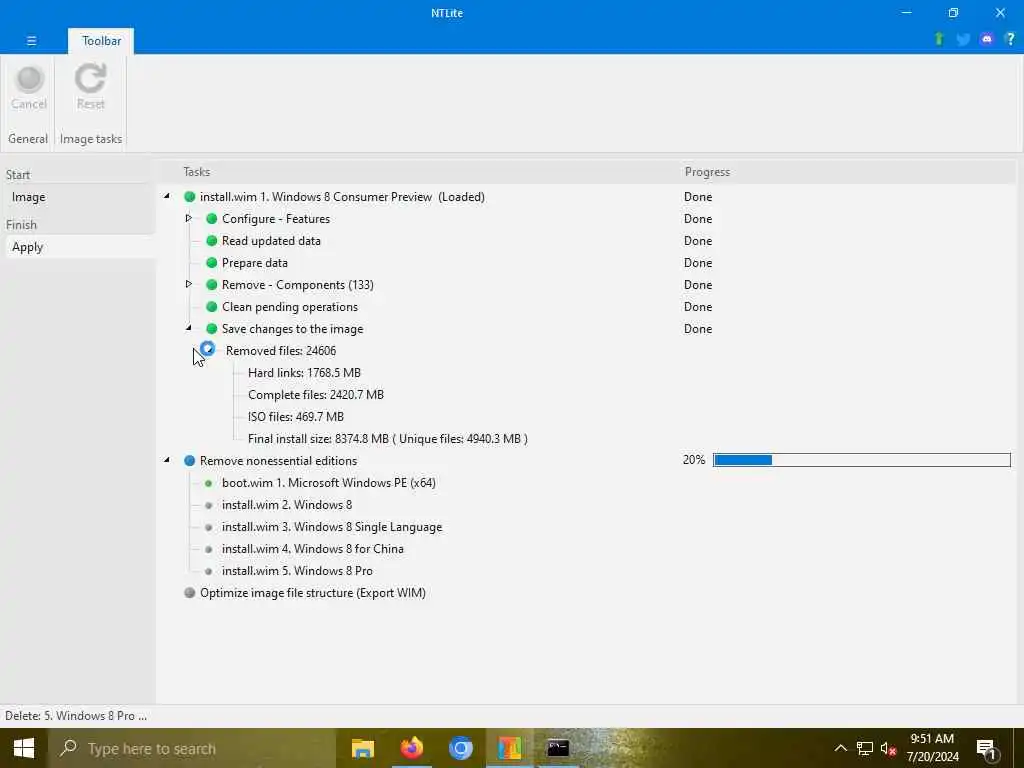Click the green dot beside boot.wim 1
This screenshot has height=768, width=1024.
tap(208, 483)
